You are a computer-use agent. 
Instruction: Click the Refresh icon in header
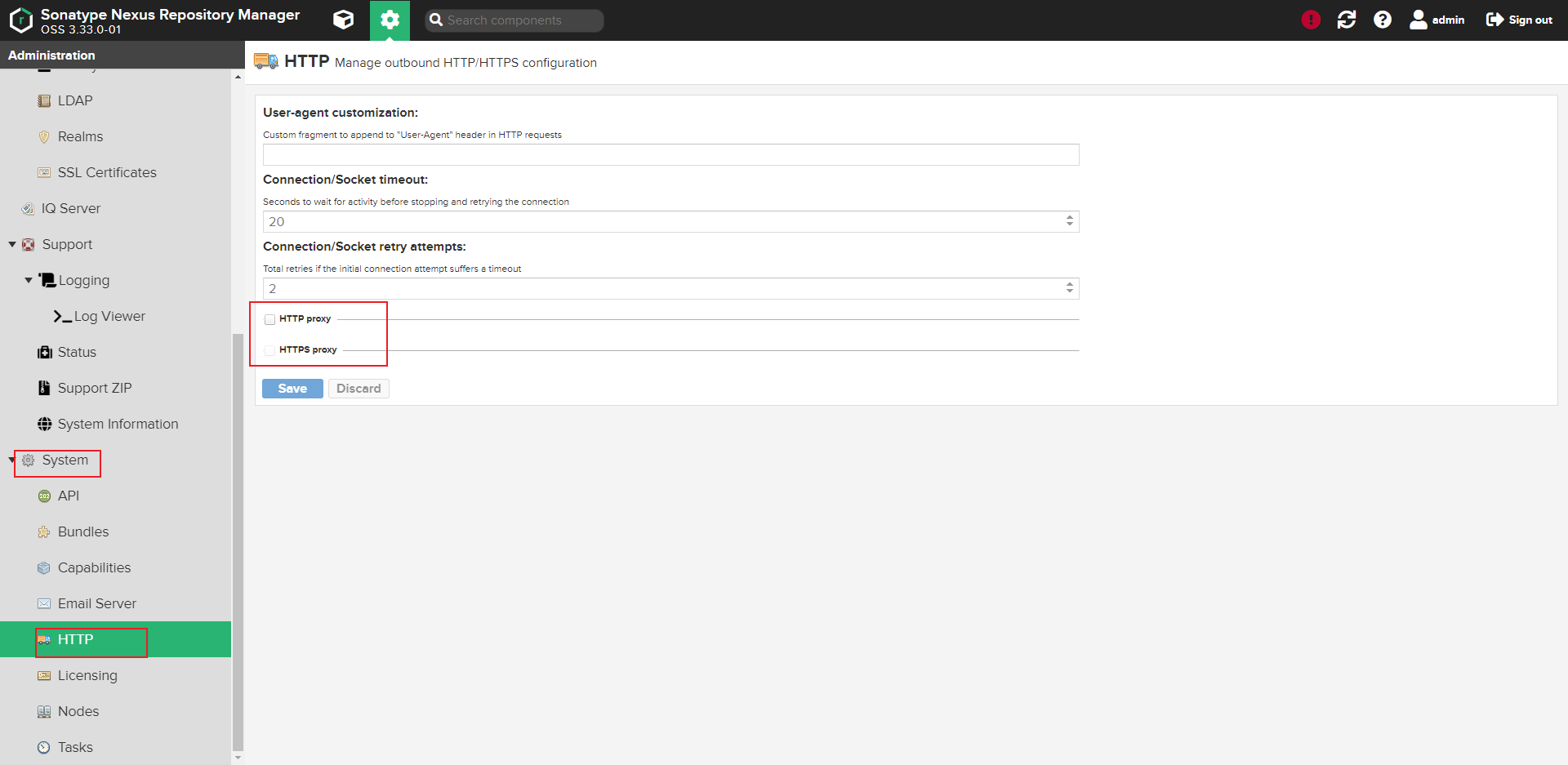click(1347, 20)
